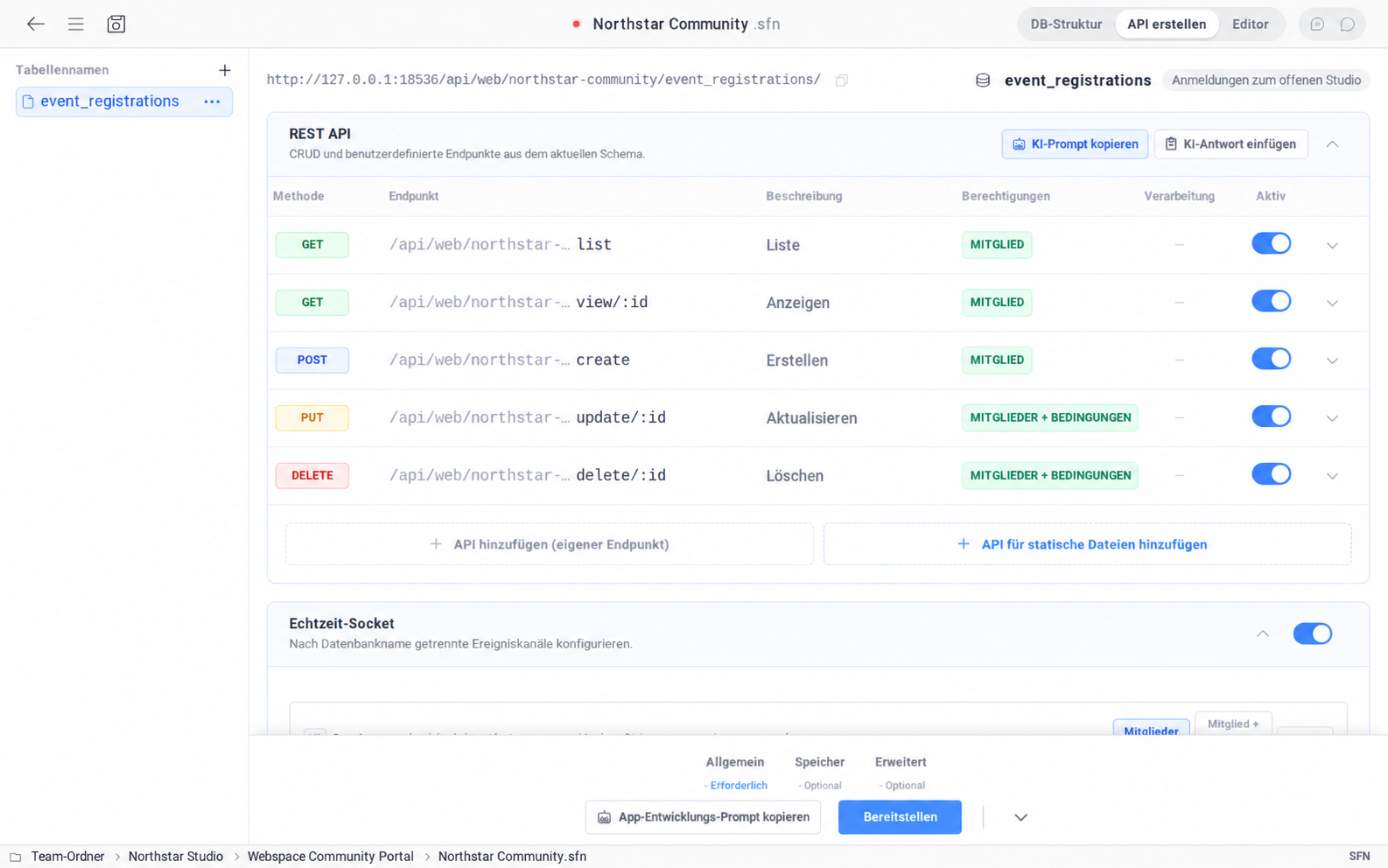Select the Allgemein settings tab

[x=735, y=772]
